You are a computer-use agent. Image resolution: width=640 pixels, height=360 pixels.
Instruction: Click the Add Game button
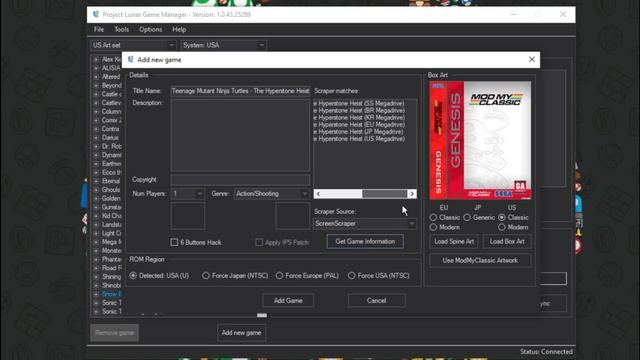tap(288, 301)
